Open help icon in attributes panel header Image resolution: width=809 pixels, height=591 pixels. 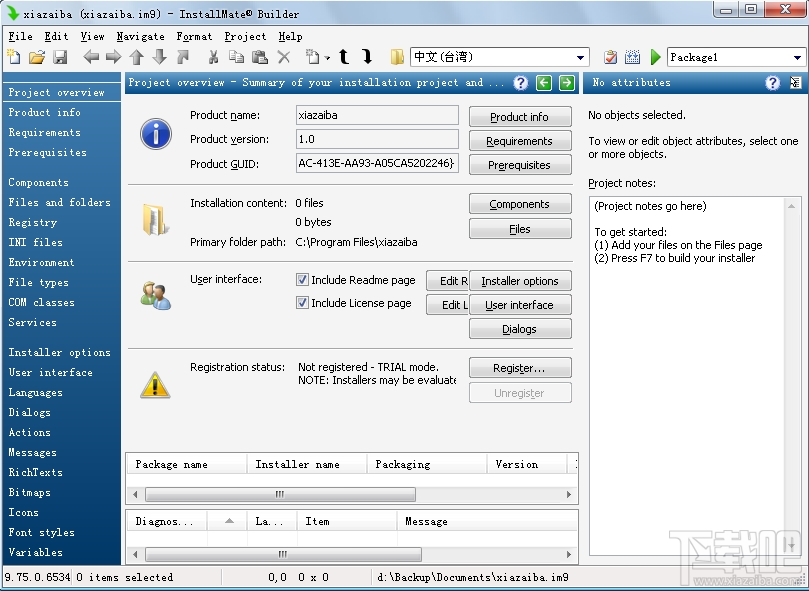click(772, 83)
